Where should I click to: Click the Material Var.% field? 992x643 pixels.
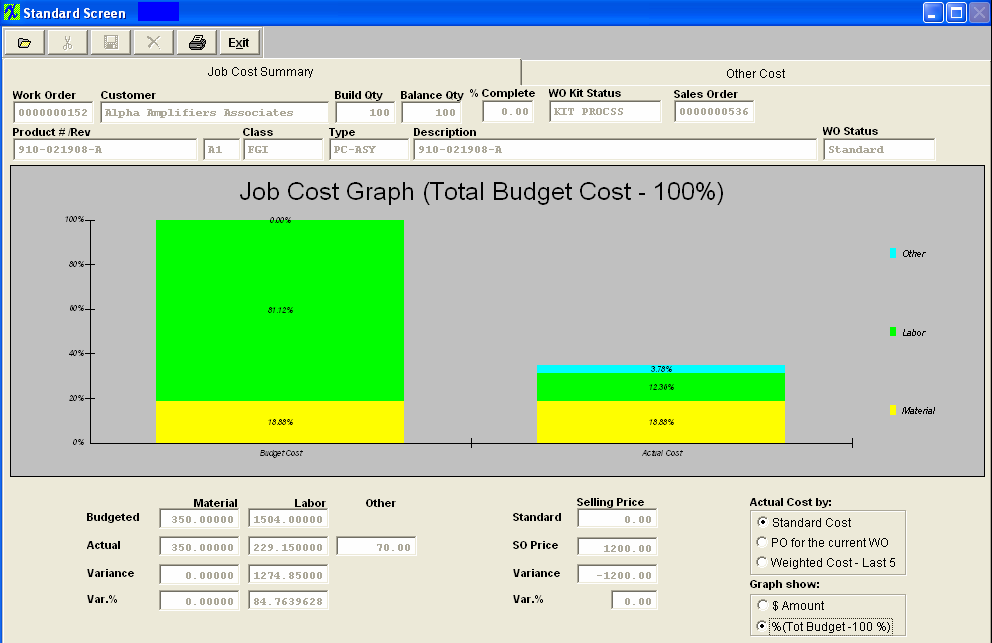[199, 601]
